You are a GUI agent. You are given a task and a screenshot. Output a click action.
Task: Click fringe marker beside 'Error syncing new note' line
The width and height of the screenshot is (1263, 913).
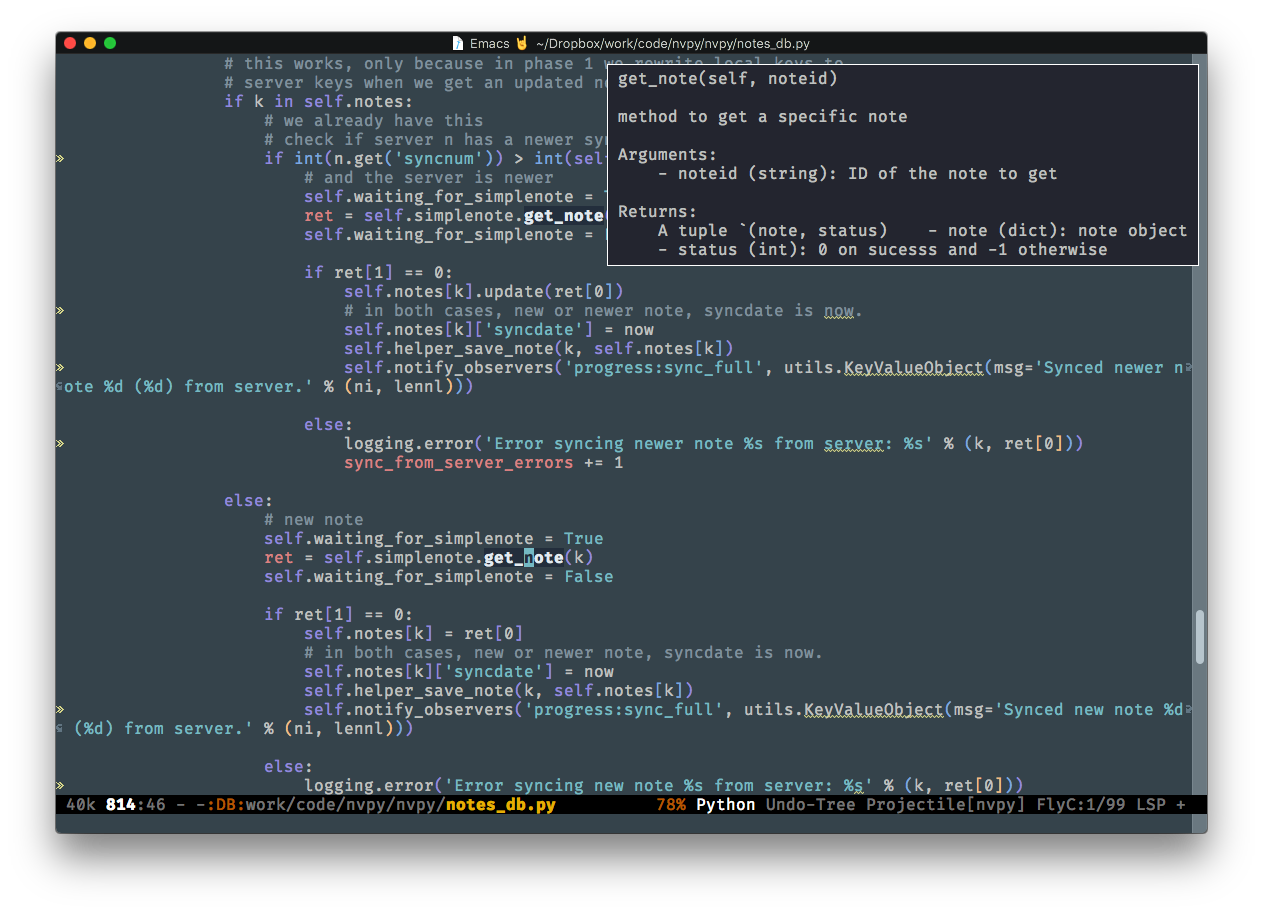point(60,785)
